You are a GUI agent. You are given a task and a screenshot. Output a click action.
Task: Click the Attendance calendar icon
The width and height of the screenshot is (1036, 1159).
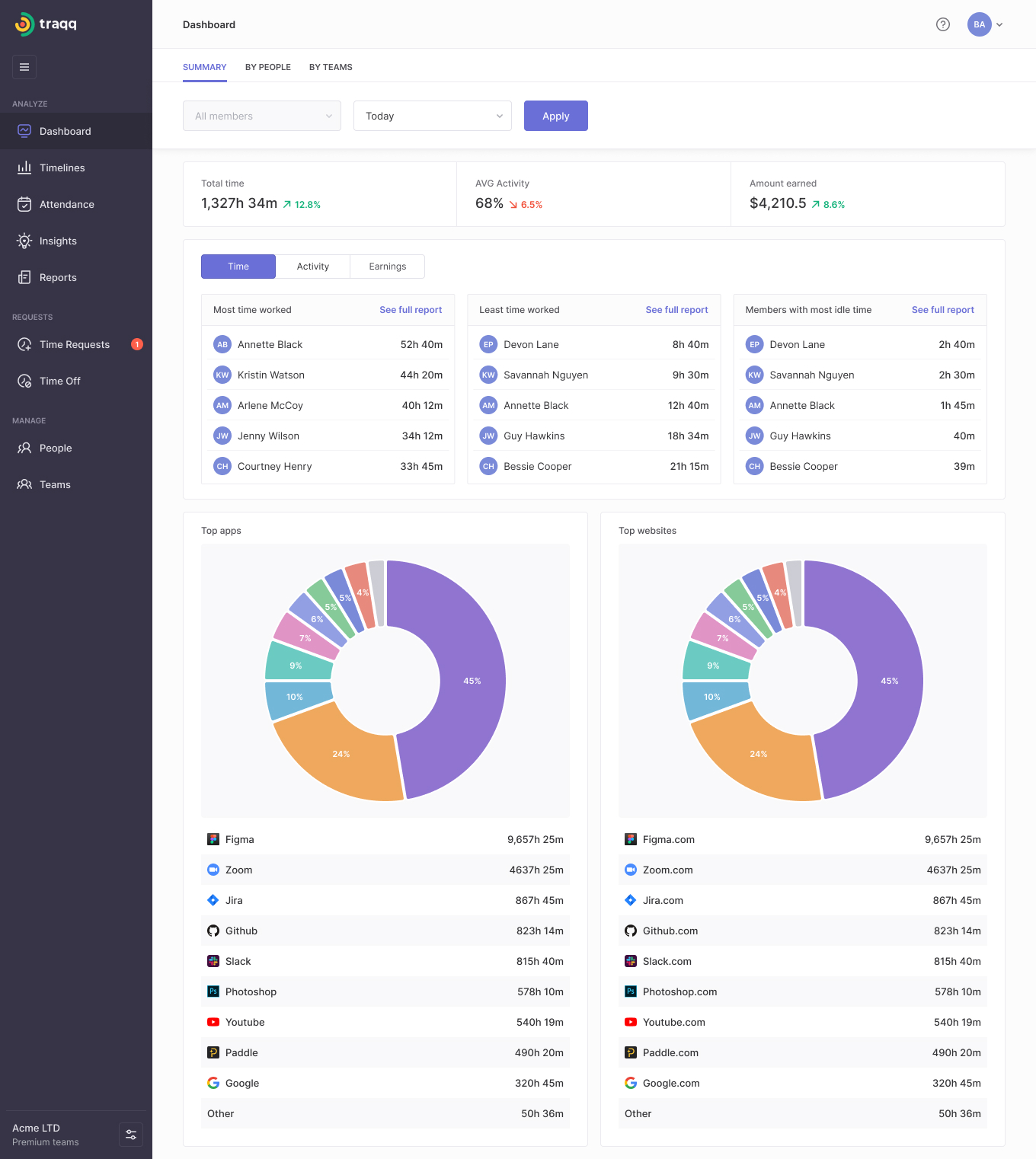tap(24, 204)
